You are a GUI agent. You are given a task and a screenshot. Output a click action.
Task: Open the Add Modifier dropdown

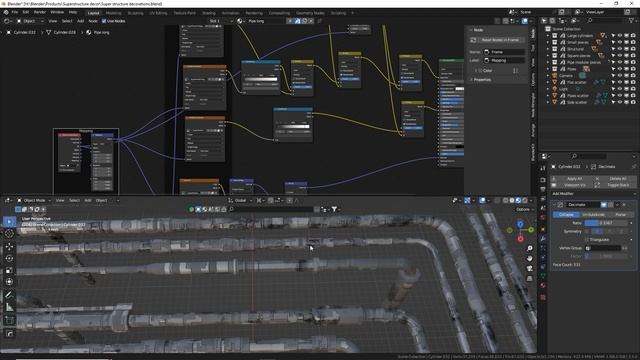593,194
